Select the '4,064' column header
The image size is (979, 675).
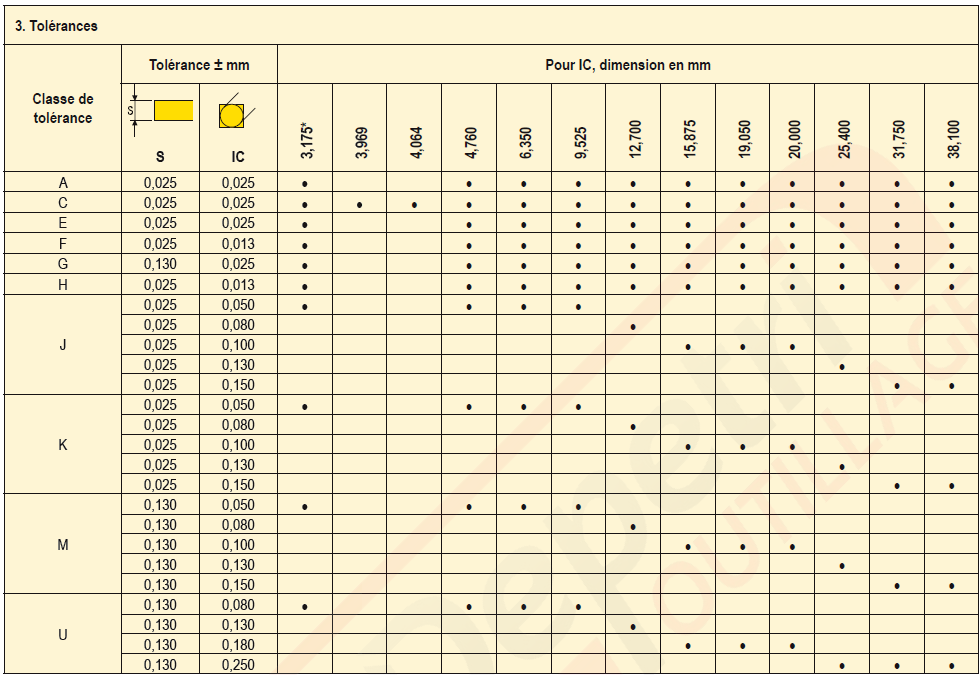point(416,143)
